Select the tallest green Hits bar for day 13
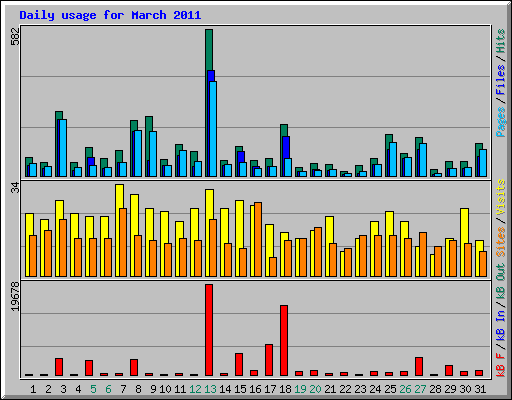512x400 pixels. coord(209,50)
